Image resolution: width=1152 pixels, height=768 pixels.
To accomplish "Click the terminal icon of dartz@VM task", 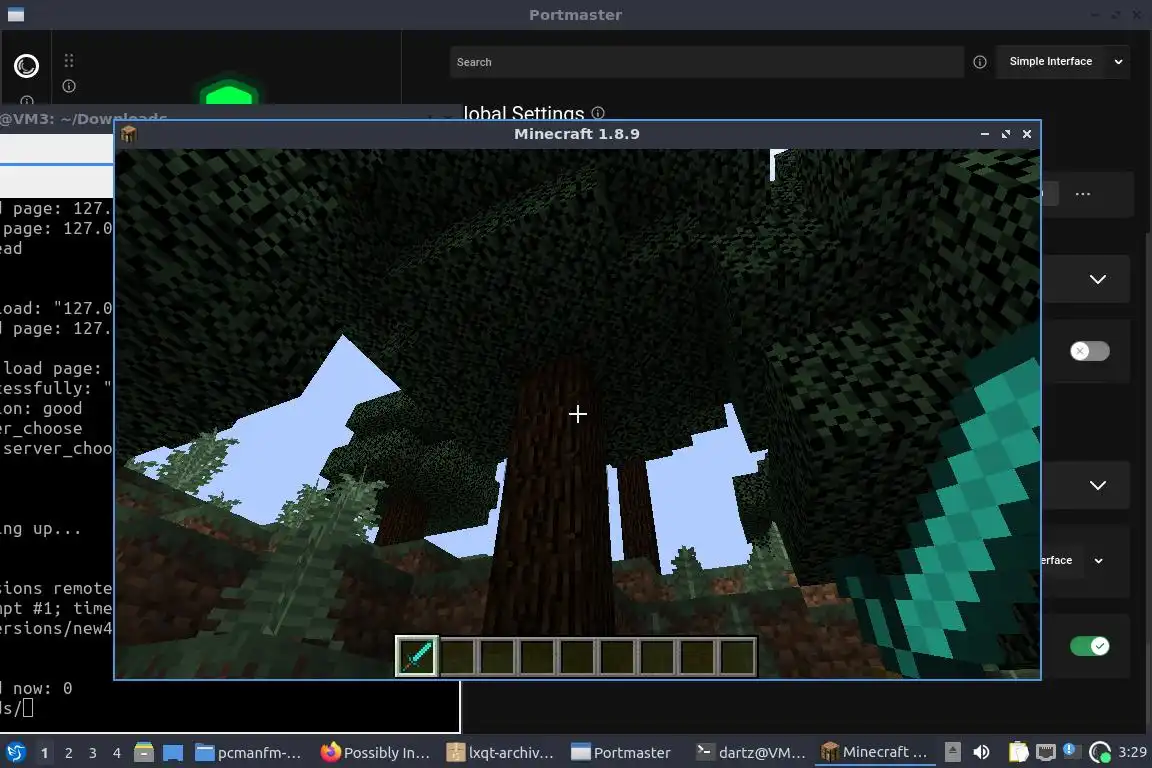I will (705, 752).
